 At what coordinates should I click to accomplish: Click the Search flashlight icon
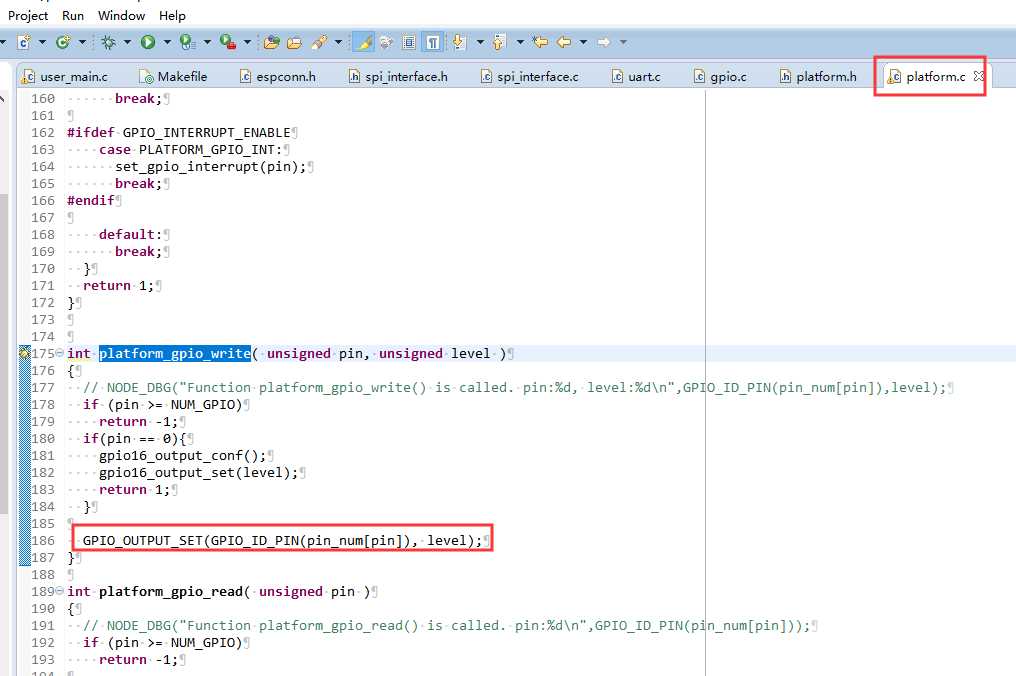pyautogui.click(x=319, y=42)
